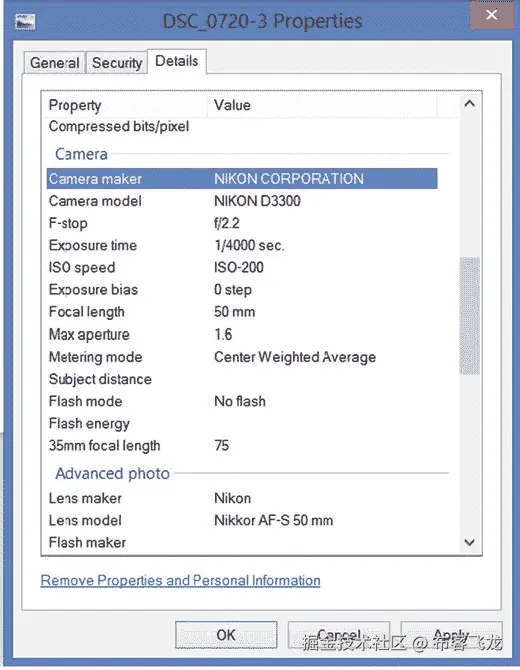This screenshot has width=520, height=670.
Task: Select the F-stop property row
Action: coord(242,223)
